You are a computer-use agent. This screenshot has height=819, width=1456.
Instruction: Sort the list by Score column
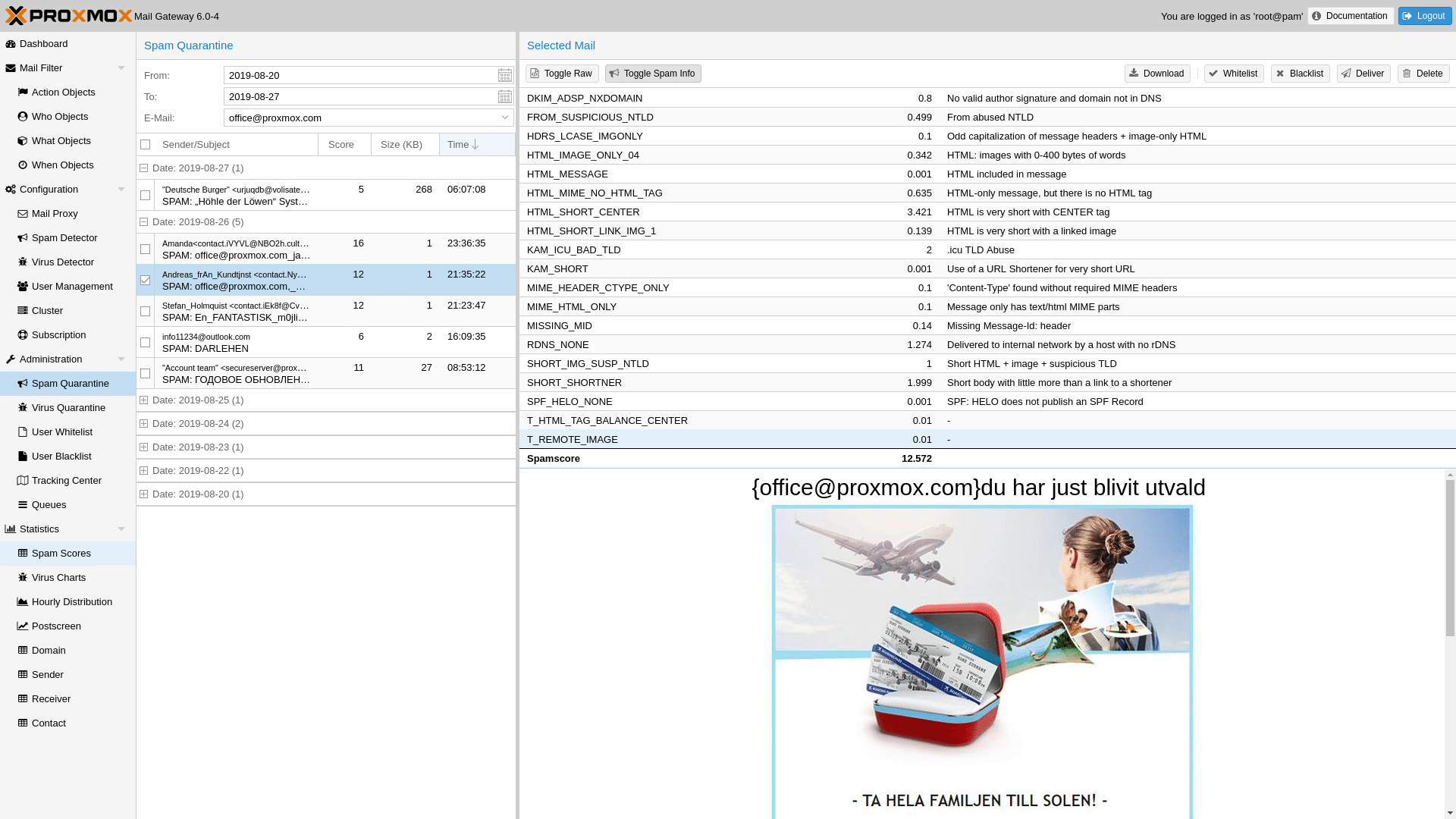[341, 145]
